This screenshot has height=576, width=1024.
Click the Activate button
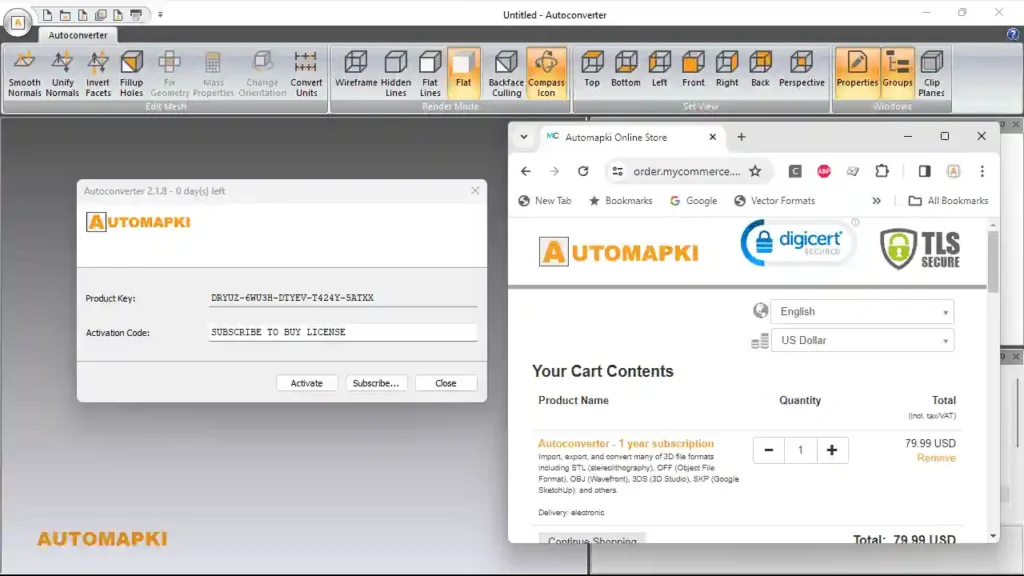[306, 383]
